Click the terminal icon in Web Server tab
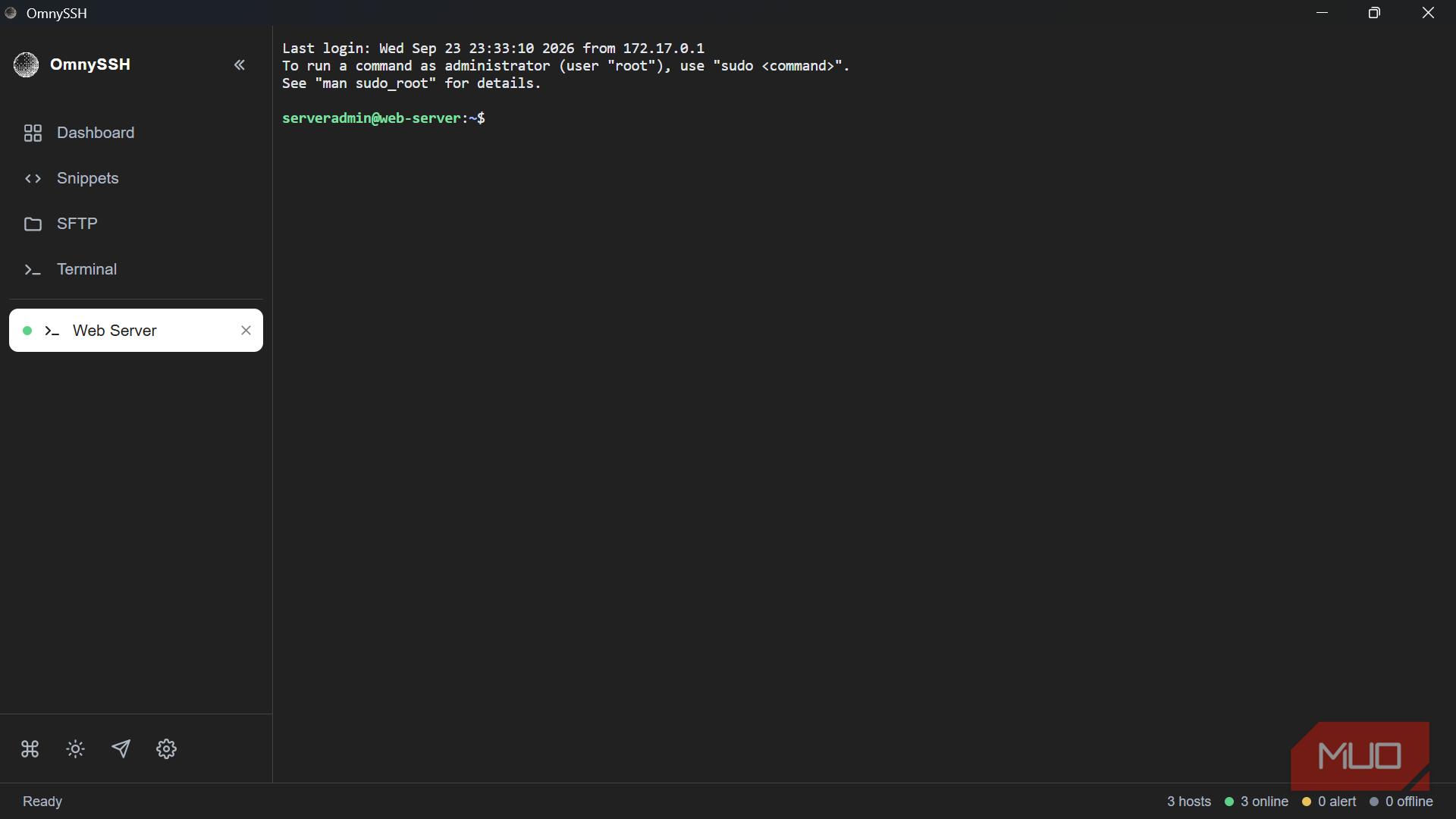This screenshot has width=1456, height=819. coord(52,331)
